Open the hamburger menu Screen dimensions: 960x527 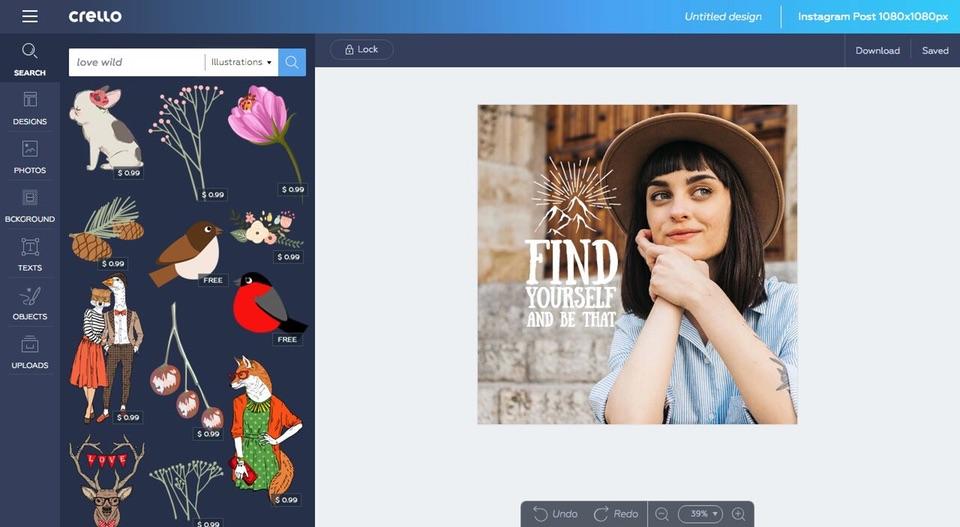(29, 16)
